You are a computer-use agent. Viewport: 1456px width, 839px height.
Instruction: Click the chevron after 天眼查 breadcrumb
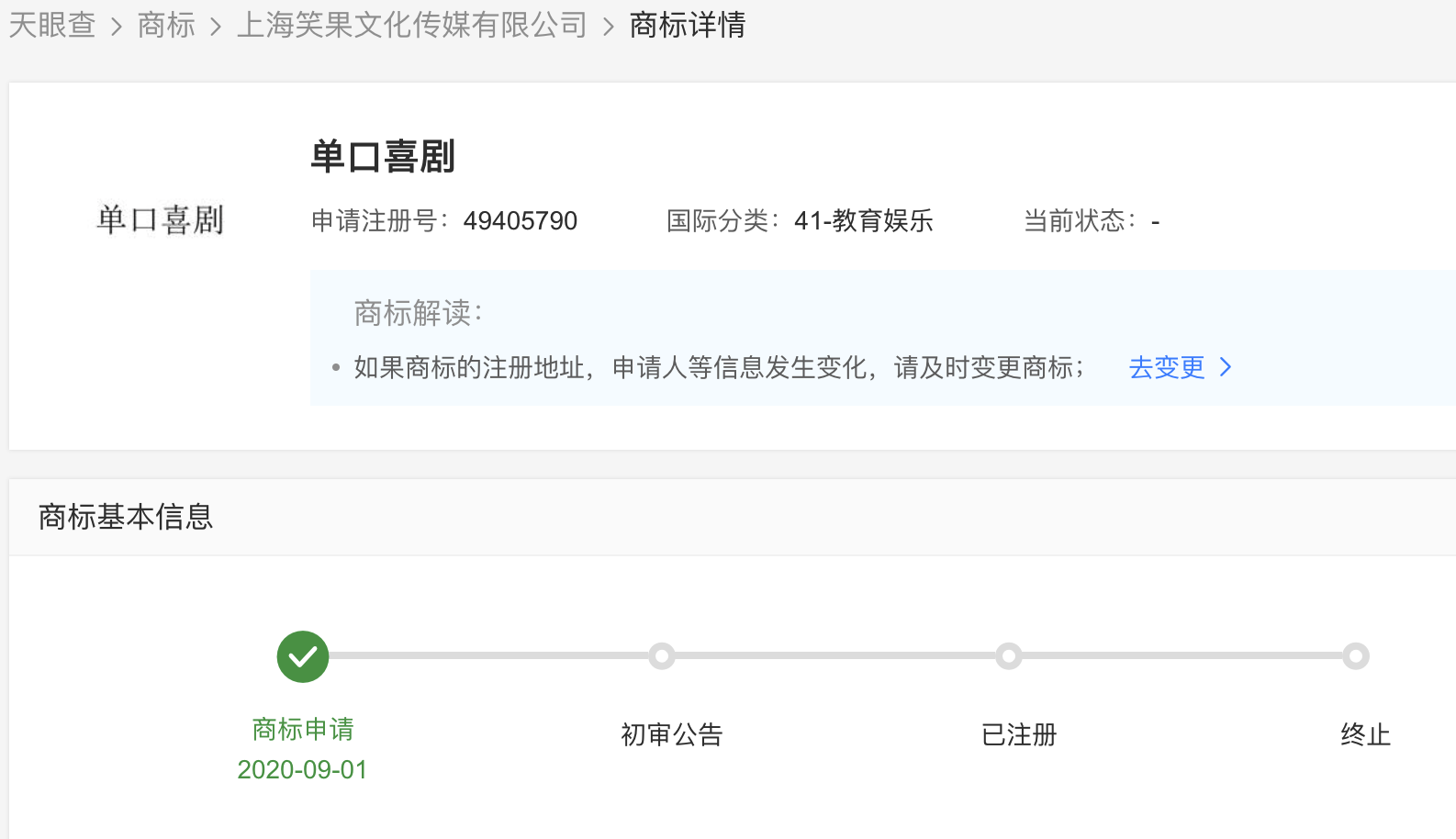coord(117,27)
